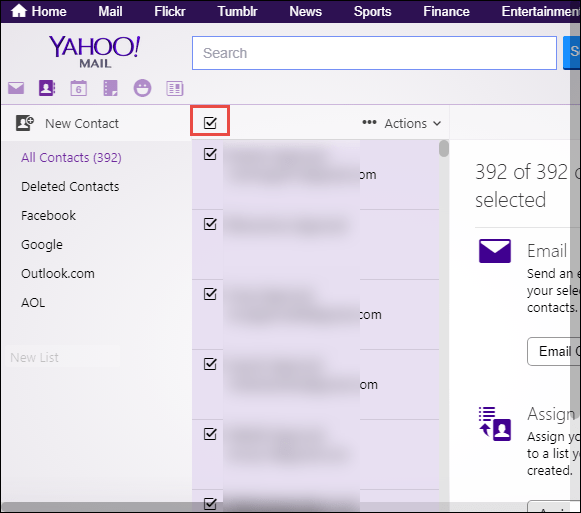581x513 pixels.
Task: Open Finance in the top navigation
Action: tap(446, 11)
